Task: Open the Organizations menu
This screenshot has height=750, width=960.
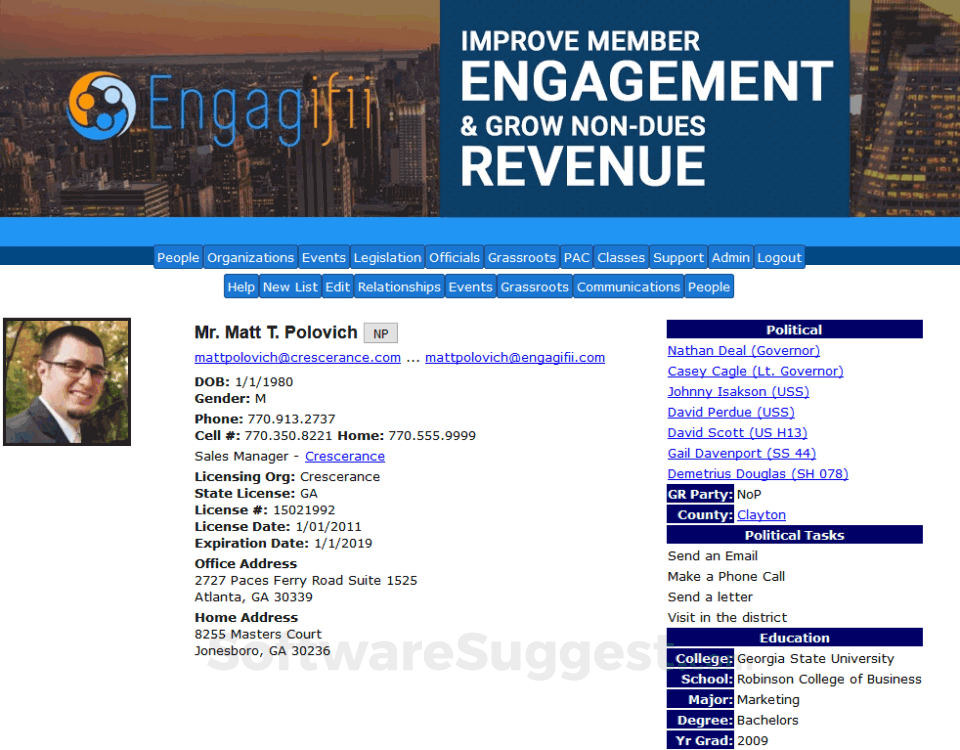Action: 250,257
